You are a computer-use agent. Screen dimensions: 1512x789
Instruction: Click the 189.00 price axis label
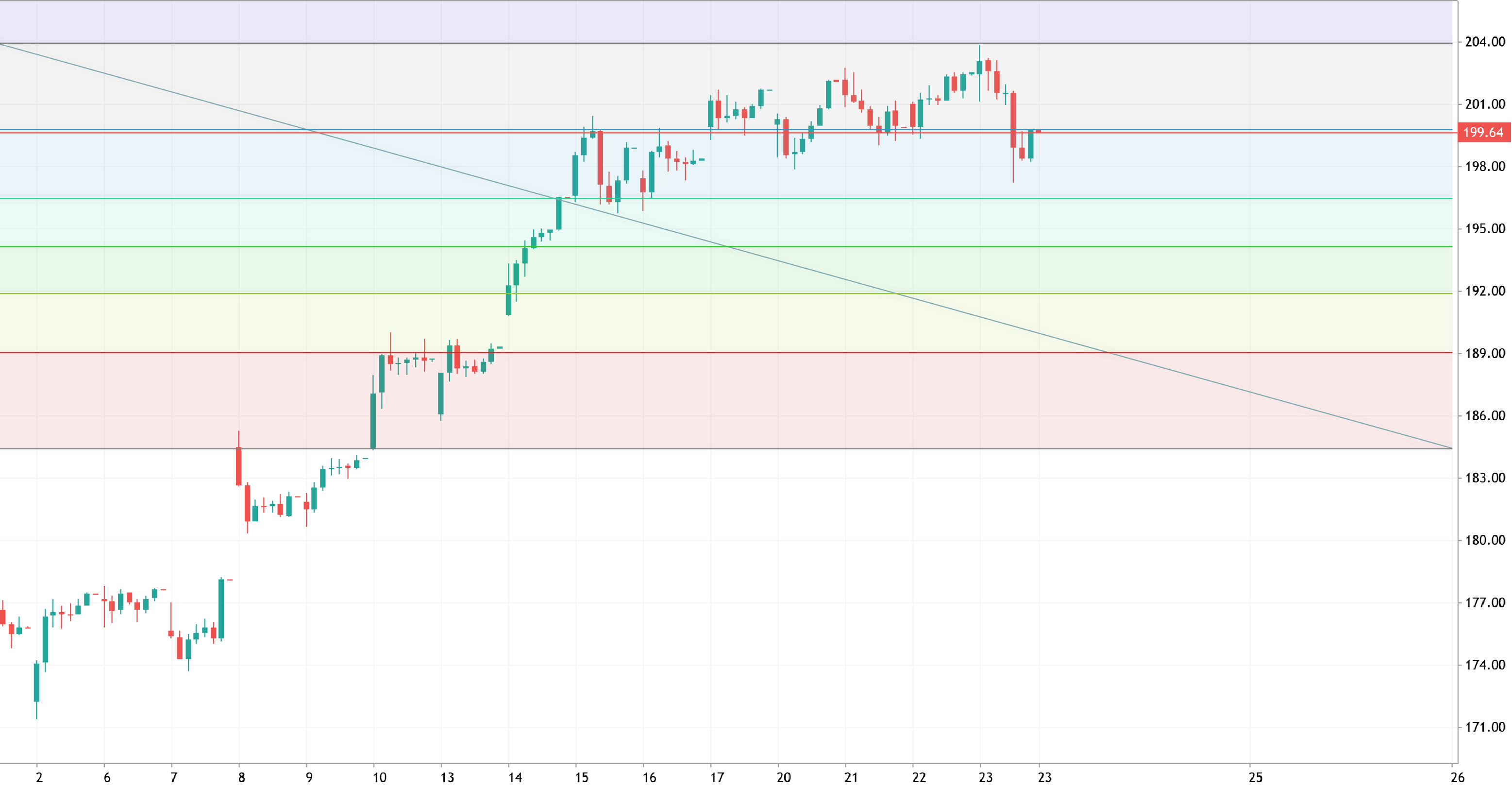1485,353
